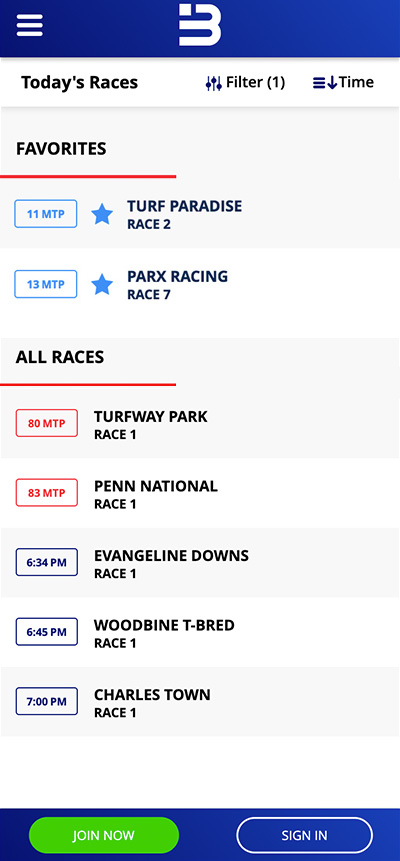Open Penn National Race 1
The image size is (400, 861).
point(200,493)
